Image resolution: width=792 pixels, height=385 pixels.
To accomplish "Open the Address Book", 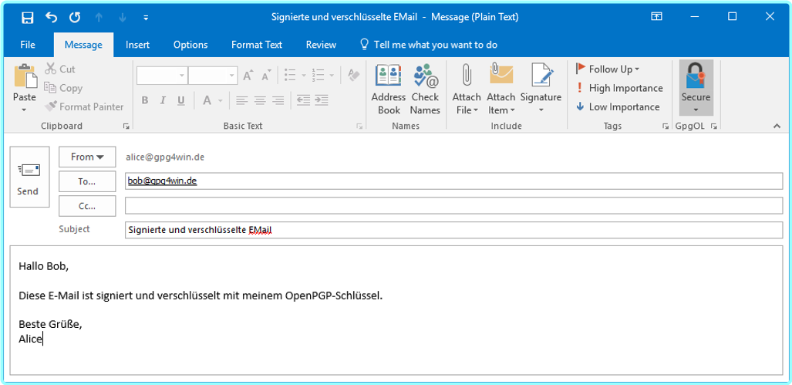I will (388, 90).
